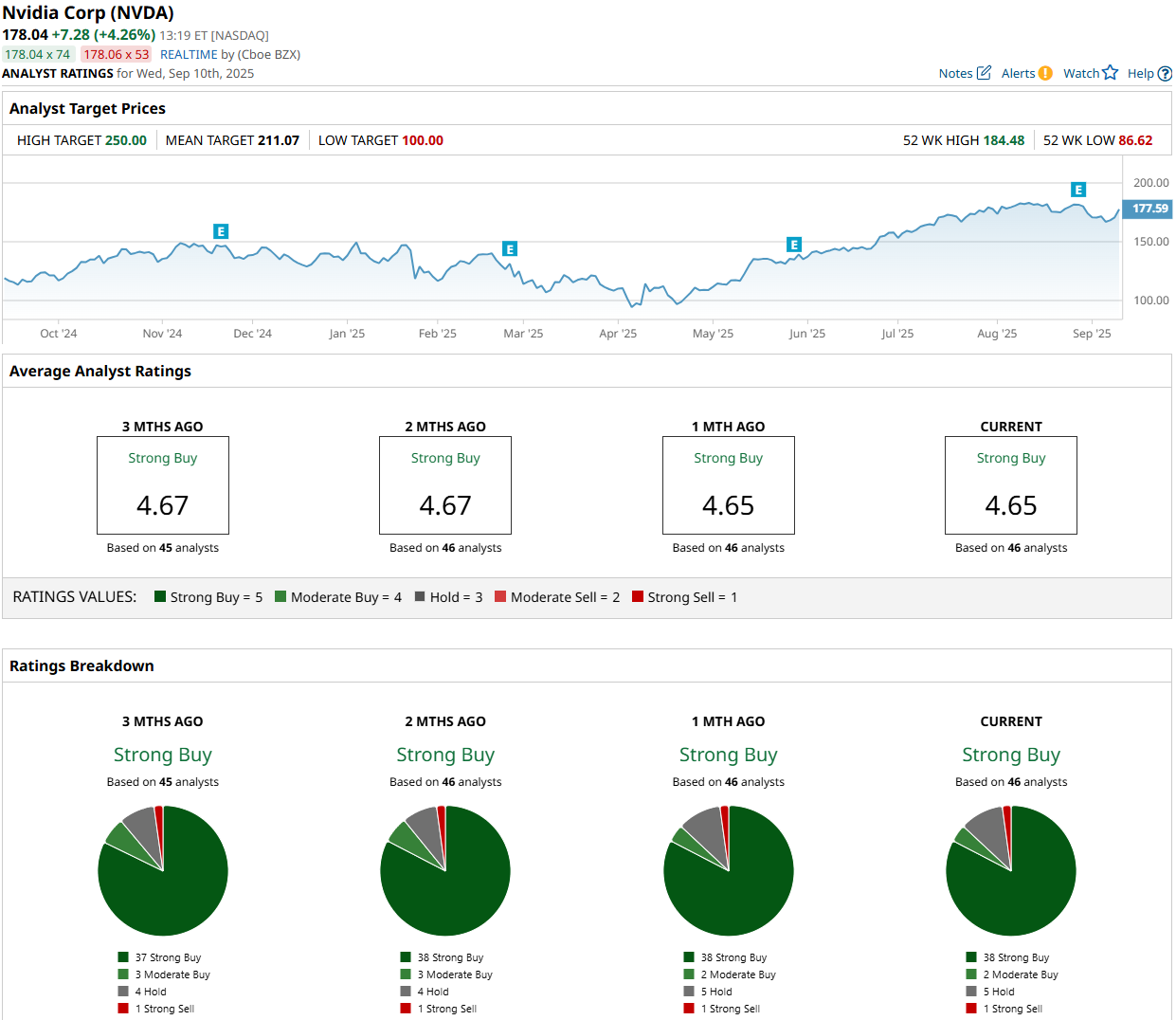The height and width of the screenshot is (1020, 1176).
Task: Click the bid quote 178.04 x 74
Action: tap(38, 54)
